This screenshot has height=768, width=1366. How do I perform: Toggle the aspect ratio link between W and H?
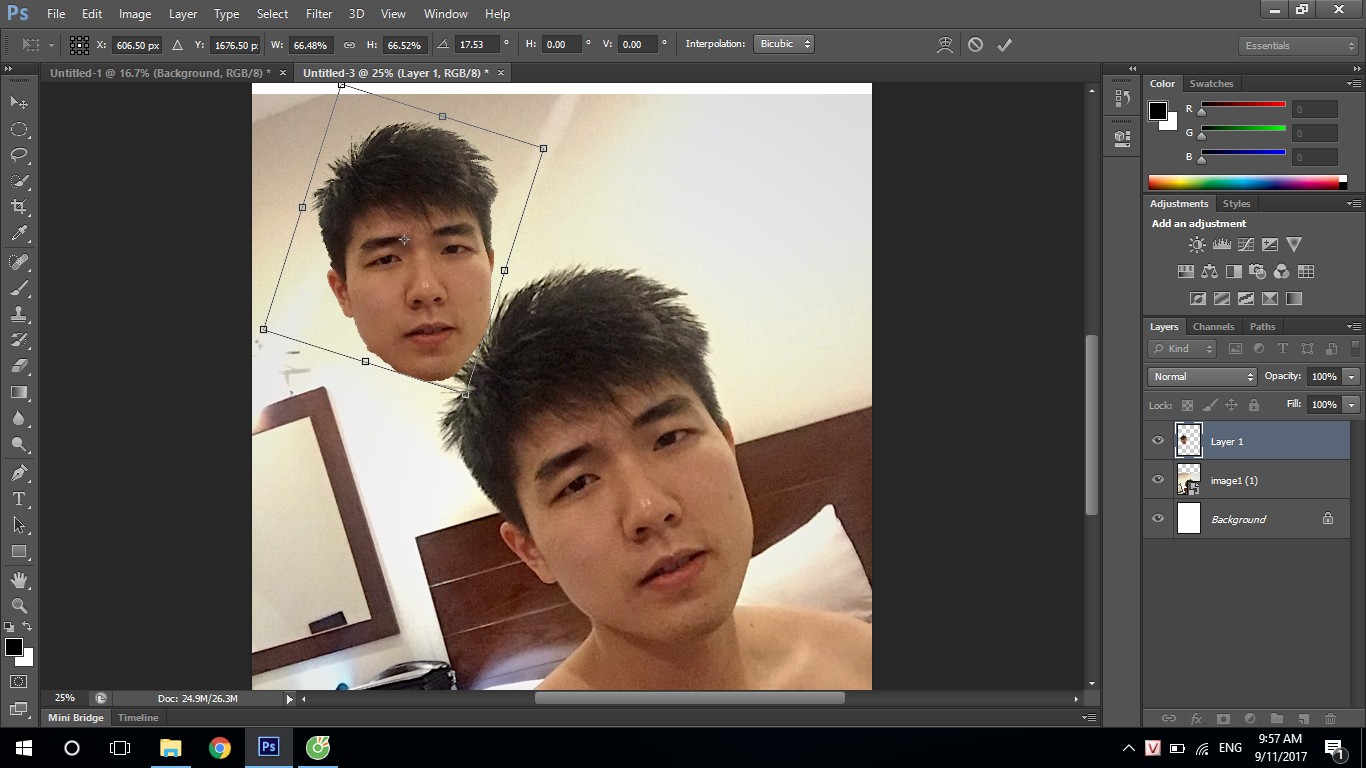pos(349,45)
